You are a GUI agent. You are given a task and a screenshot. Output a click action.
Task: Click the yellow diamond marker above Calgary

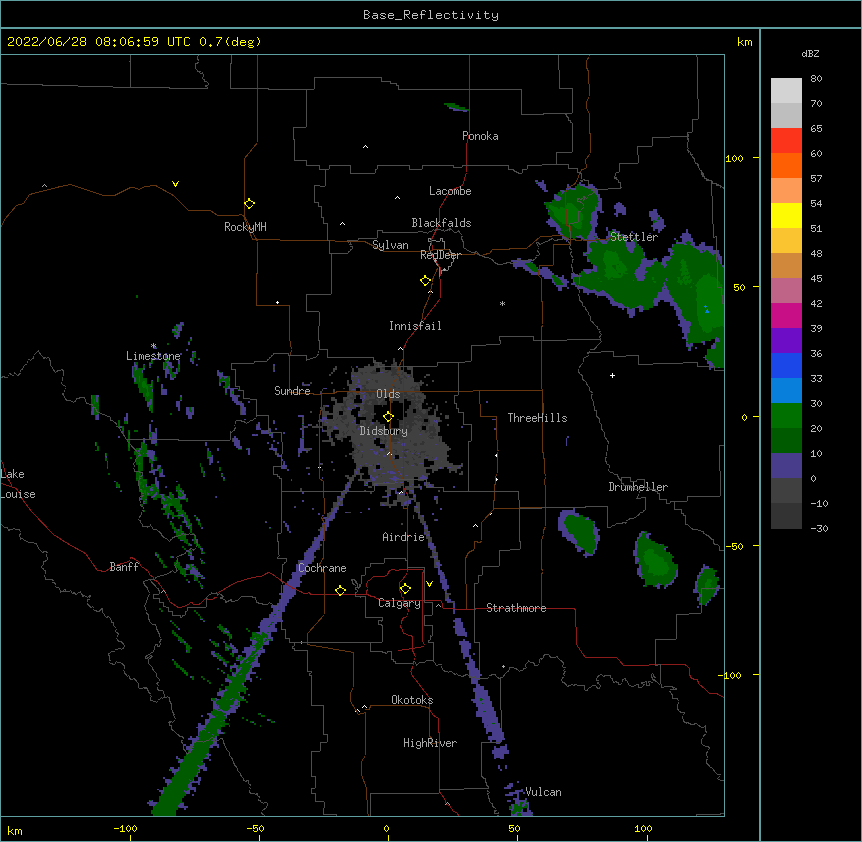click(x=405, y=589)
